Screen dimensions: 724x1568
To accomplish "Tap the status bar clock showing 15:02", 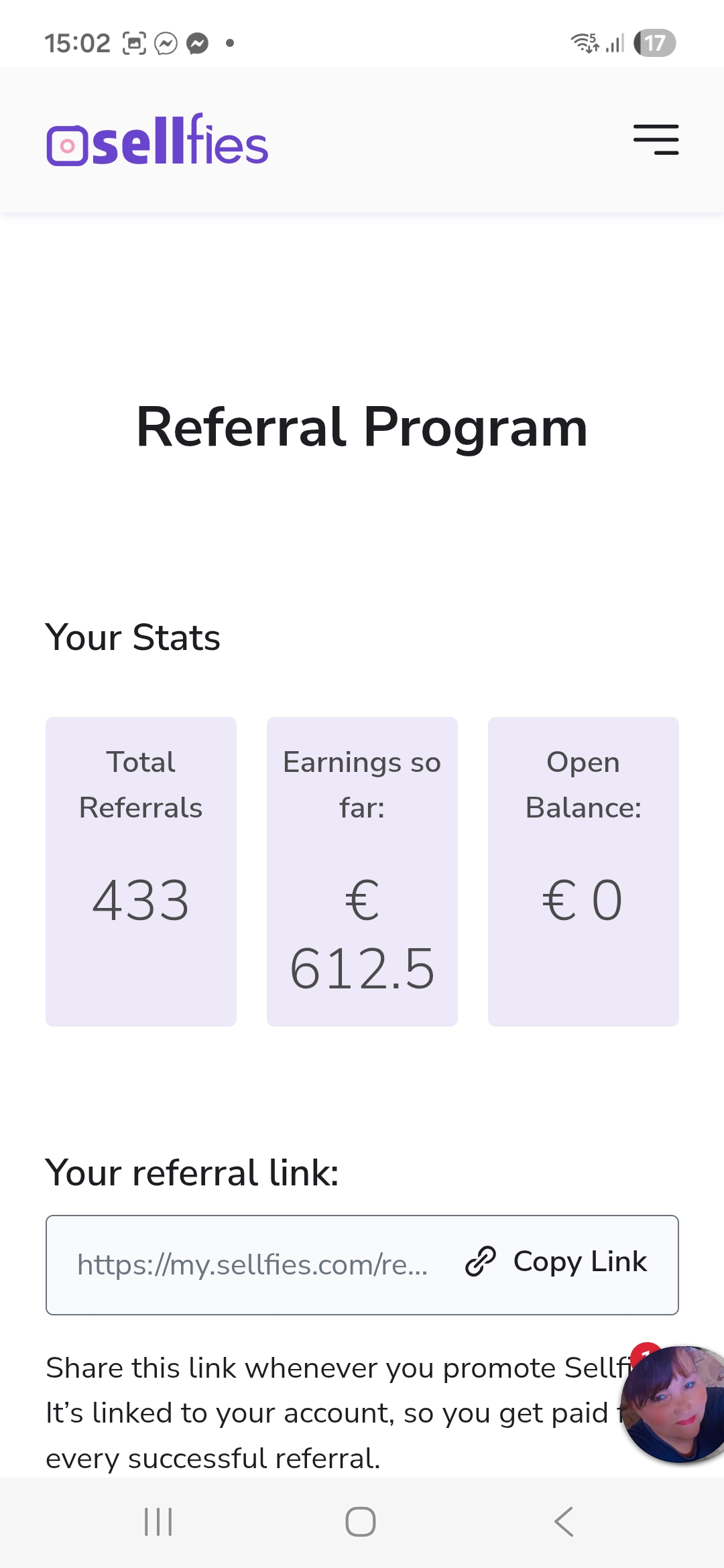I will (x=77, y=44).
